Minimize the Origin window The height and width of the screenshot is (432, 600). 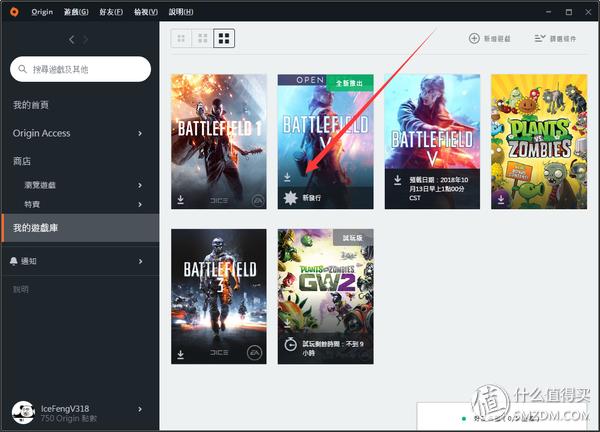tap(549, 12)
